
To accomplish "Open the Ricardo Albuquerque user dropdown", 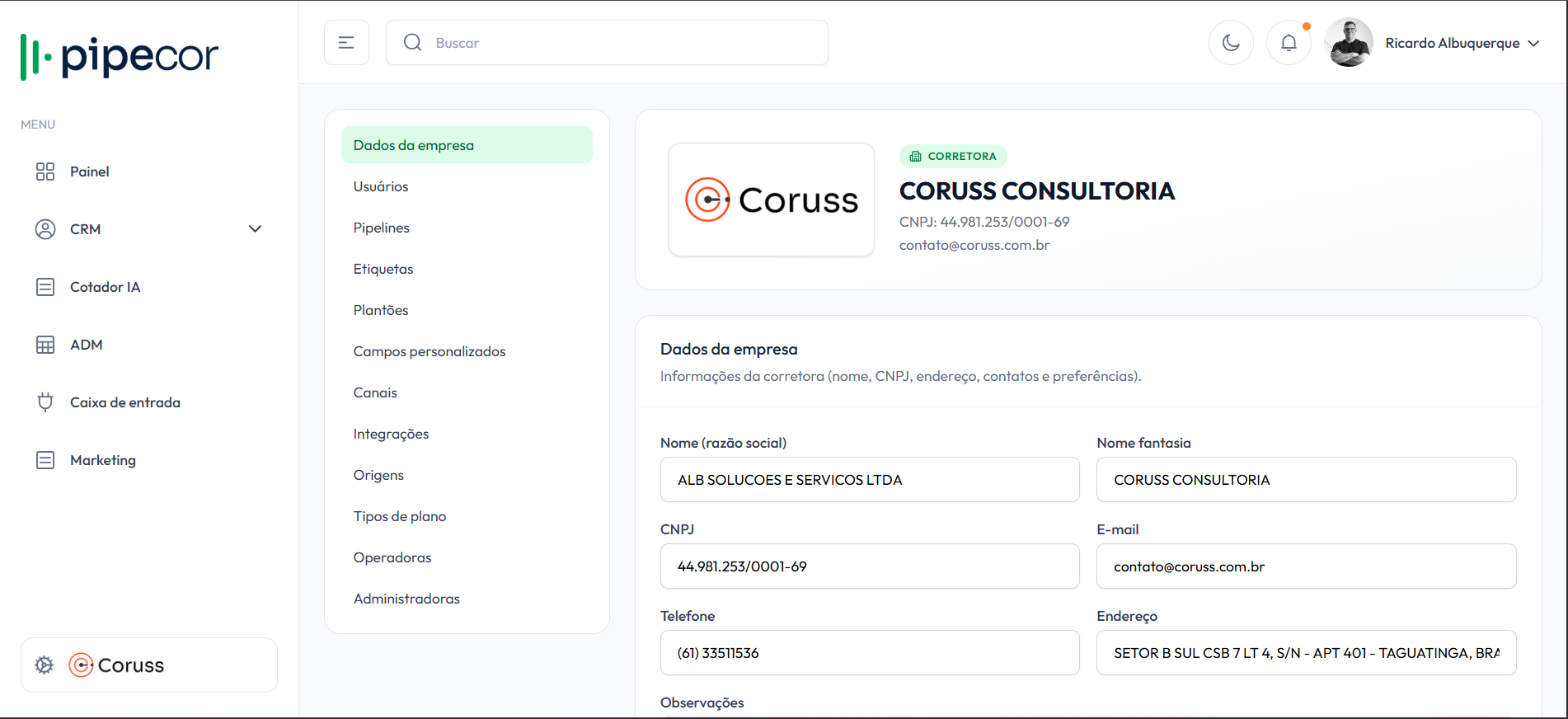I will coord(1462,43).
